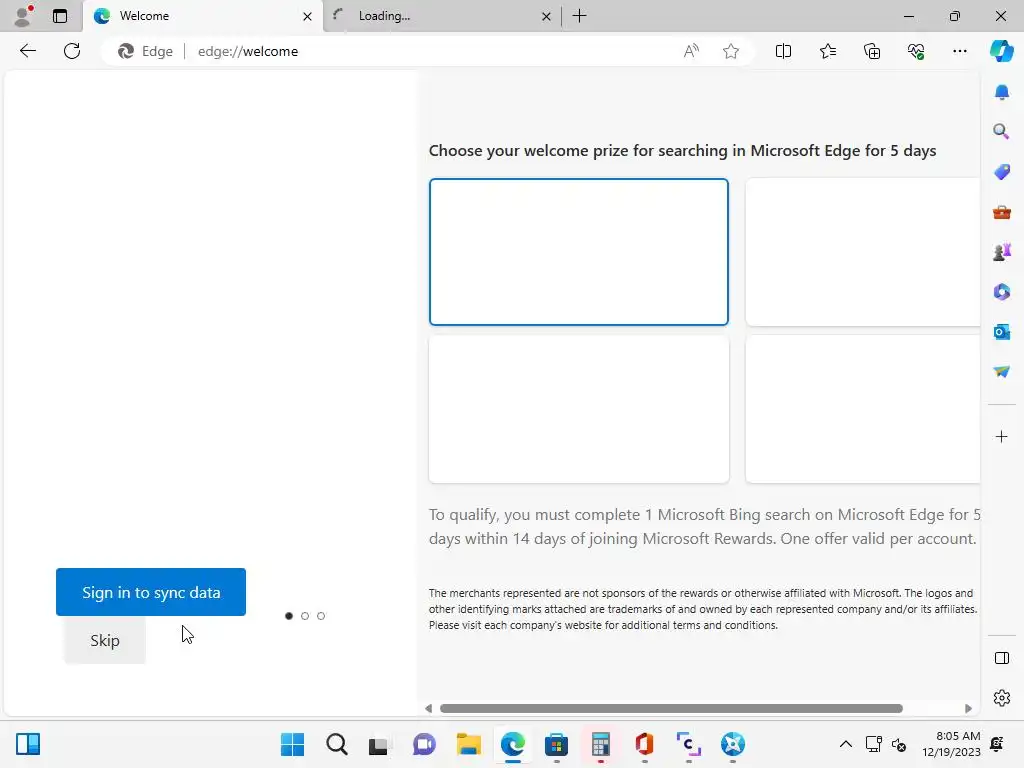The width and height of the screenshot is (1024, 768).
Task: Go back with the back arrow
Action: click(27, 51)
